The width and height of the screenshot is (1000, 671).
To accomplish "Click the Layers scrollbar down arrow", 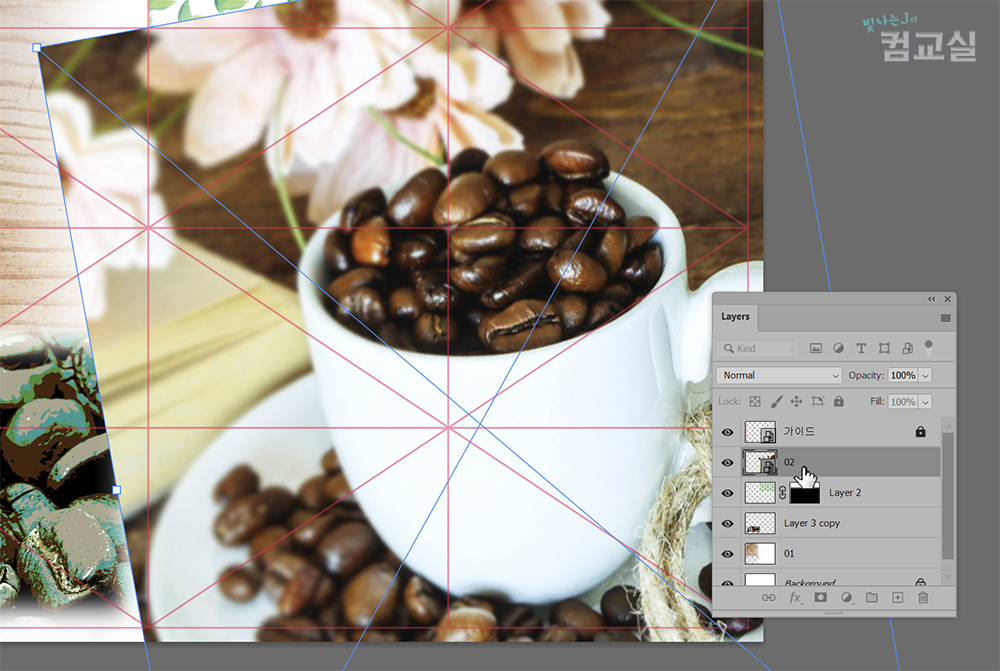I will (948, 576).
